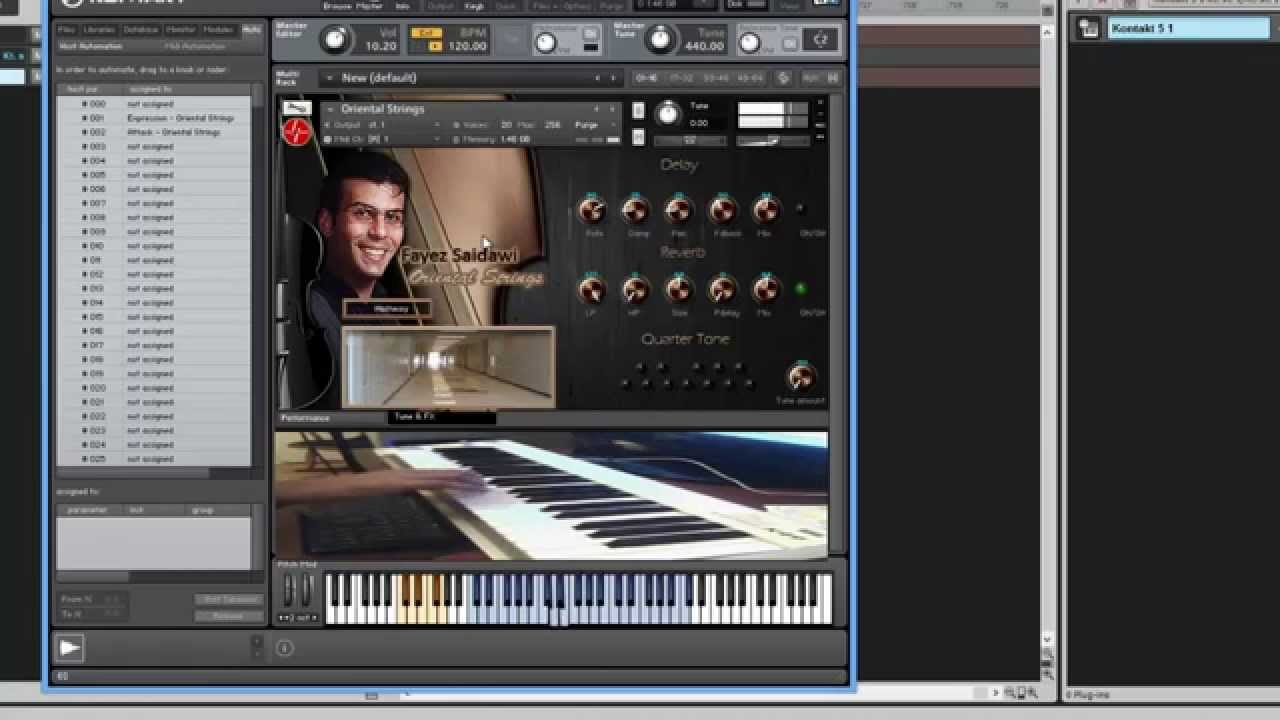
Task: Switch to the Performance instrument tab
Action: (x=305, y=417)
